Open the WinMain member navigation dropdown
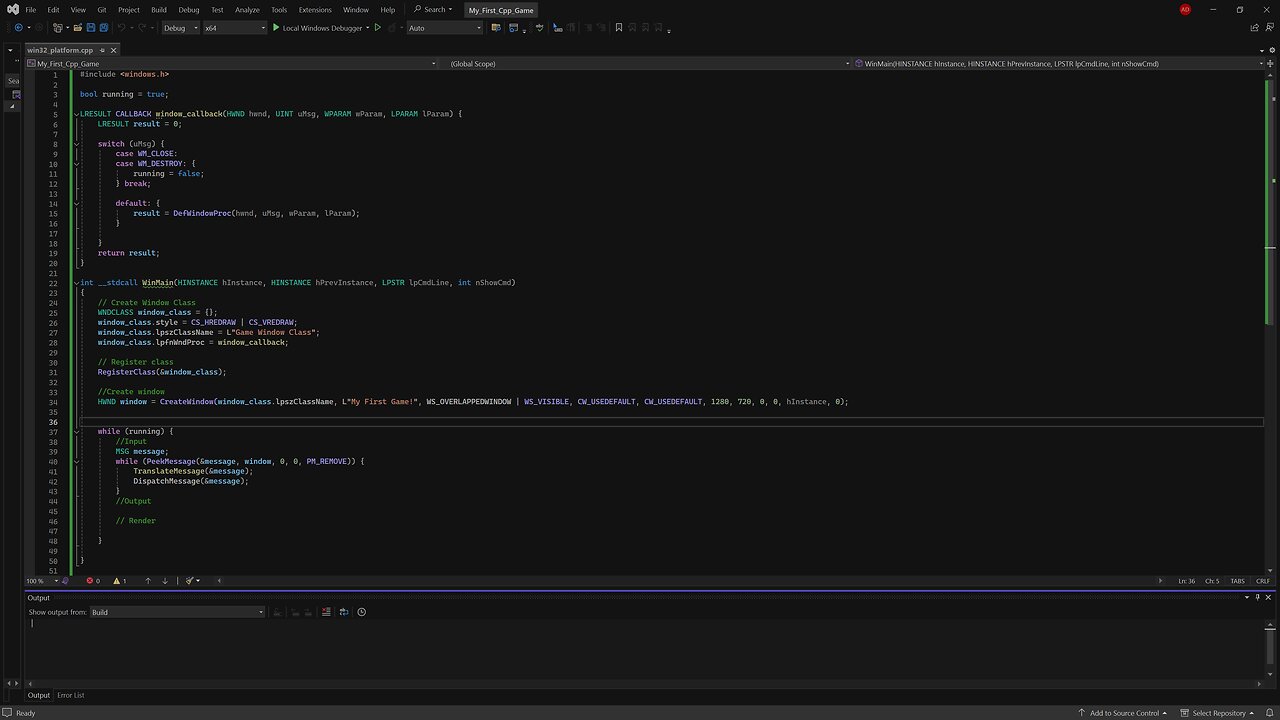The height and width of the screenshot is (720, 1280). pyautogui.click(x=1060, y=63)
